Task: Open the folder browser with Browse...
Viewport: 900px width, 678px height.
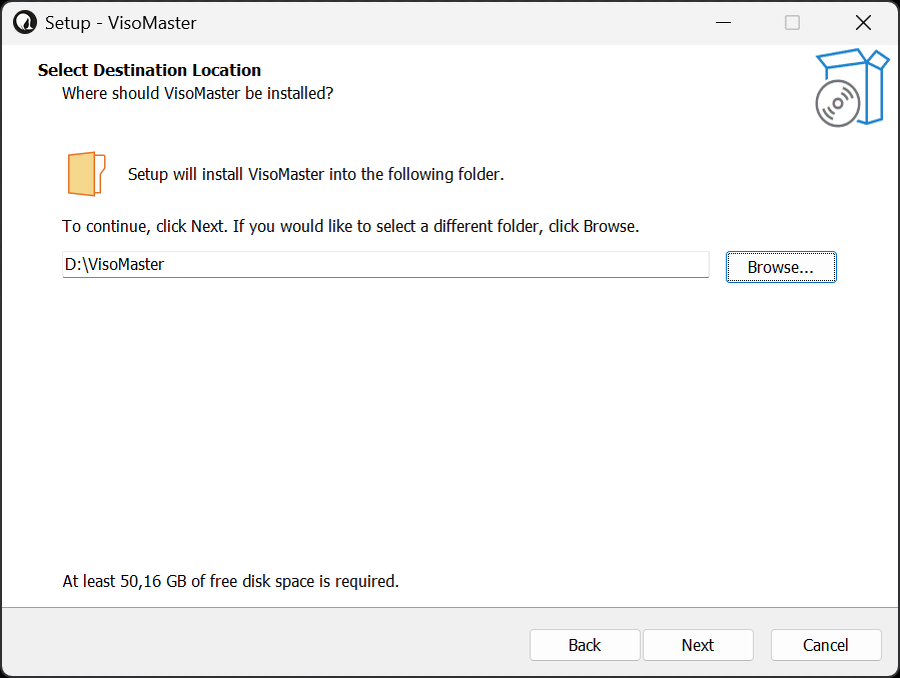Action: tap(781, 267)
